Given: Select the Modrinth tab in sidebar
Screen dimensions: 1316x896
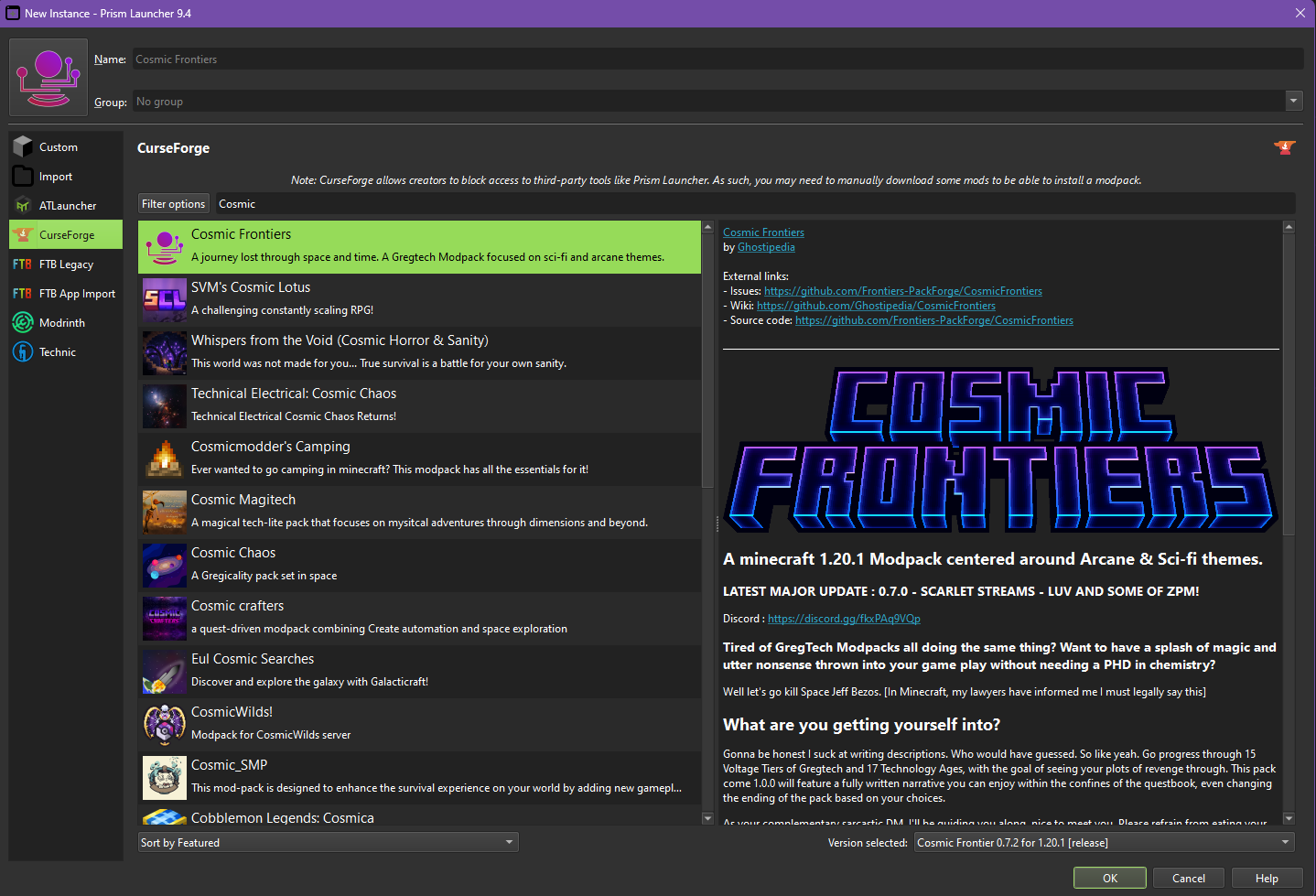Looking at the screenshot, I should pyautogui.click(x=66, y=323).
